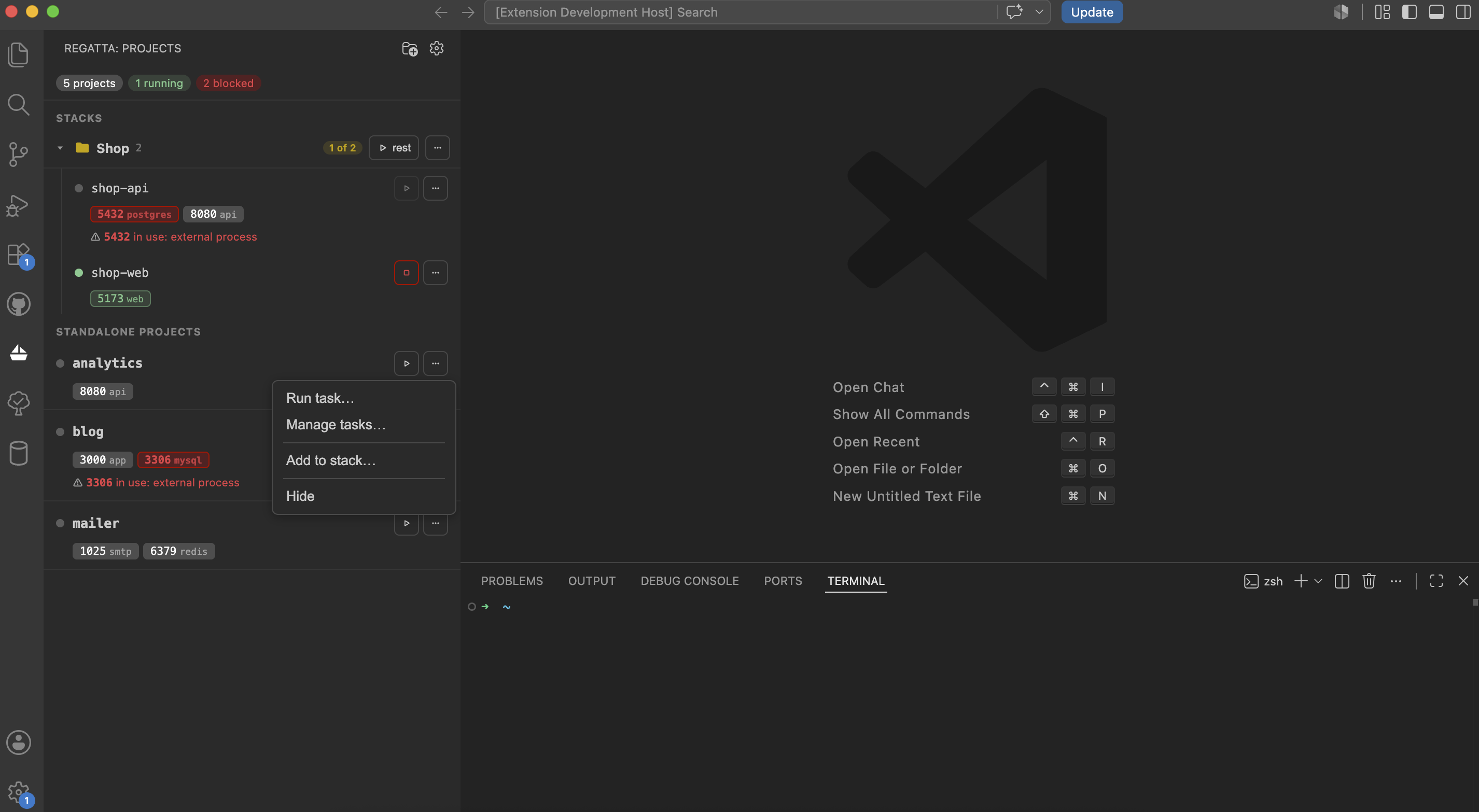This screenshot has width=1479, height=812.
Task: Start the shop-api project
Action: [x=407, y=188]
